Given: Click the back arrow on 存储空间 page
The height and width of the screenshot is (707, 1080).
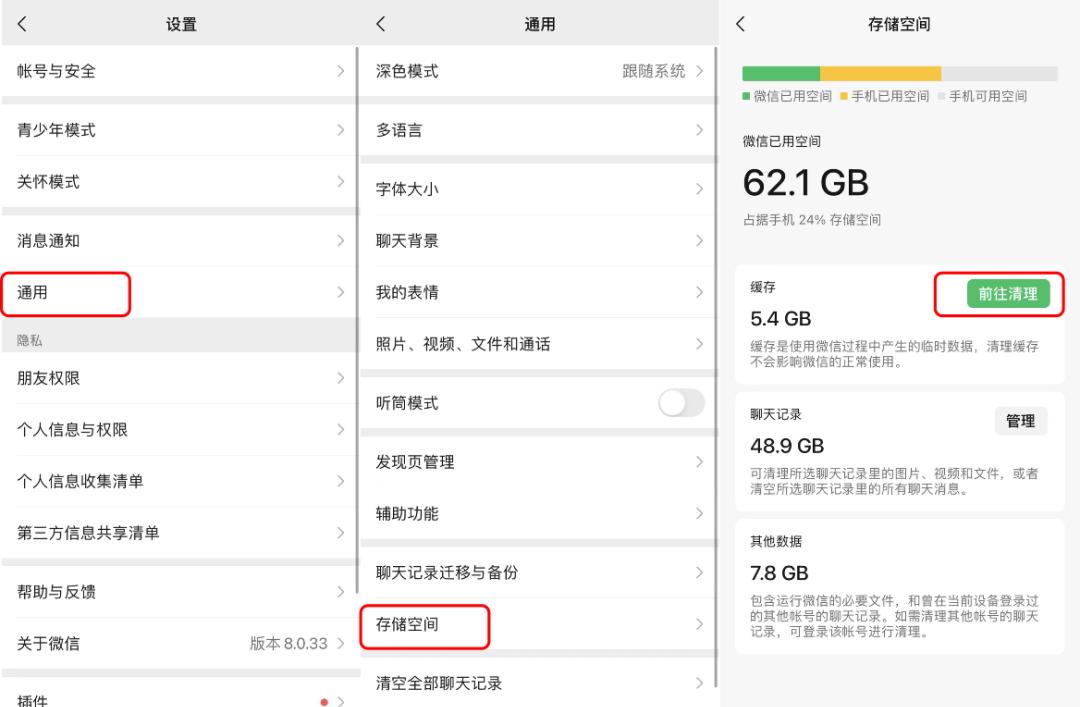Looking at the screenshot, I should pyautogui.click(x=742, y=22).
